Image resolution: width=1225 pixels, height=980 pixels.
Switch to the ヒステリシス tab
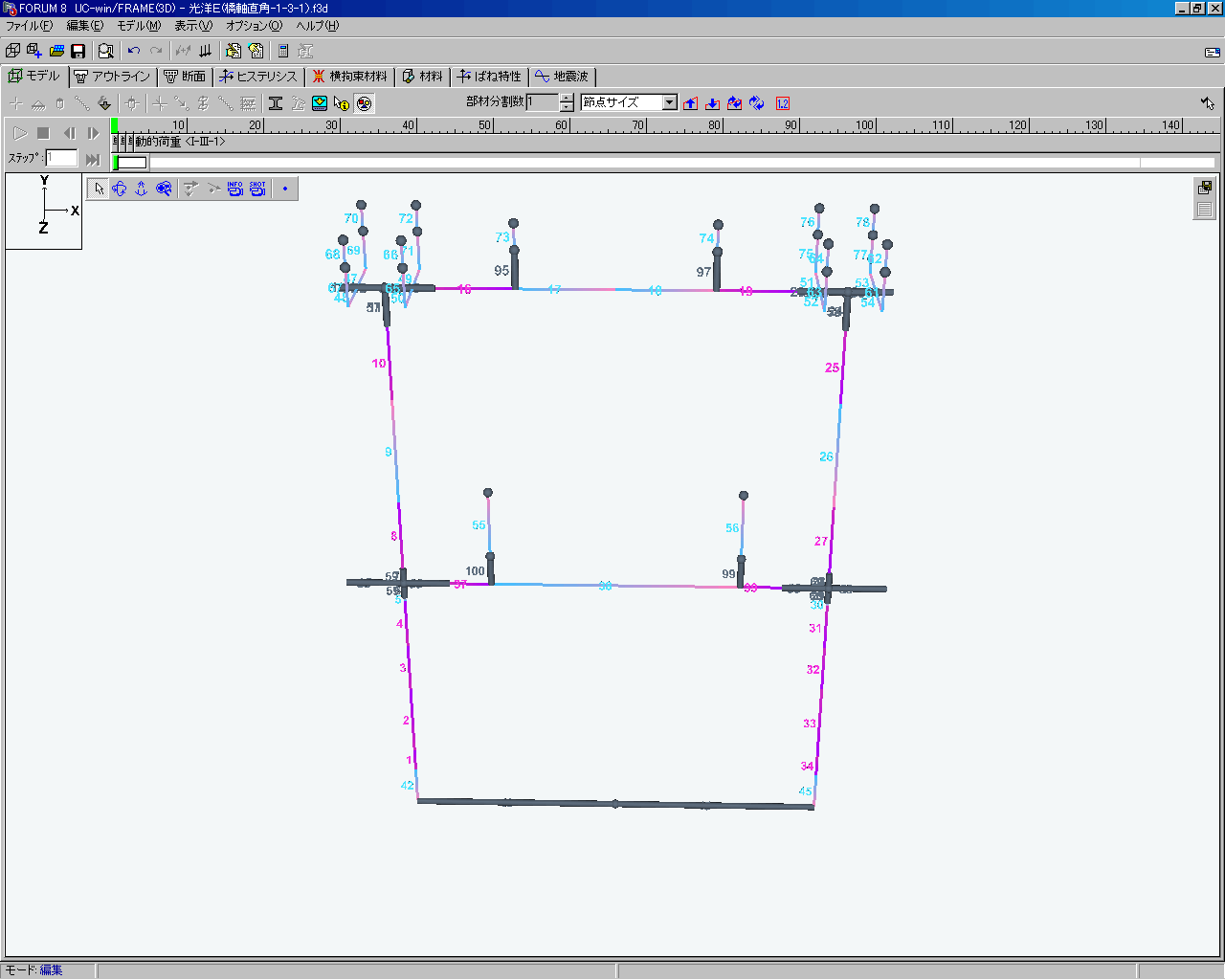(x=258, y=77)
